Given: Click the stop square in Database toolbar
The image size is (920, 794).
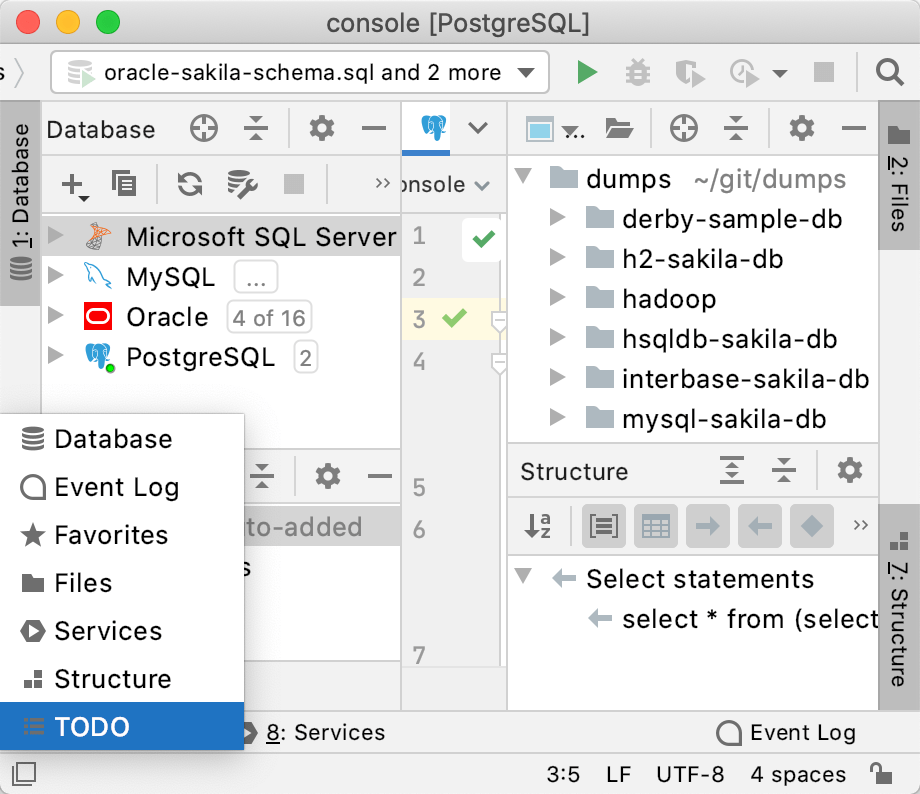Looking at the screenshot, I should pyautogui.click(x=294, y=184).
